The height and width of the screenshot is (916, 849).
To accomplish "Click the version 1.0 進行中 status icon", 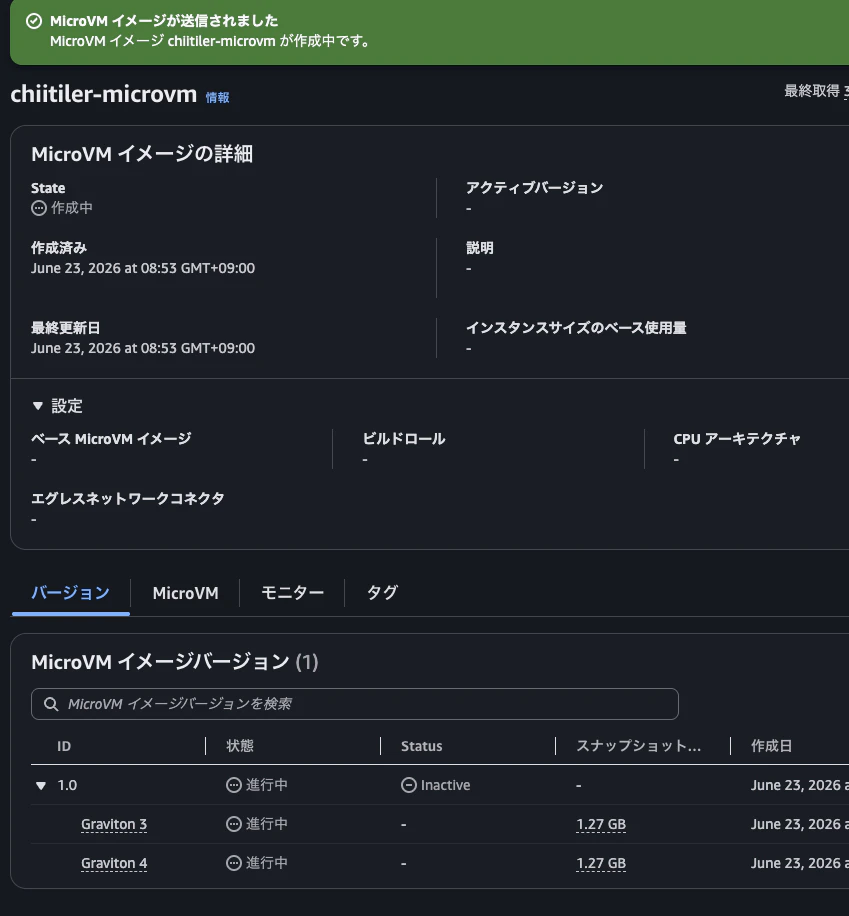I will (x=234, y=785).
